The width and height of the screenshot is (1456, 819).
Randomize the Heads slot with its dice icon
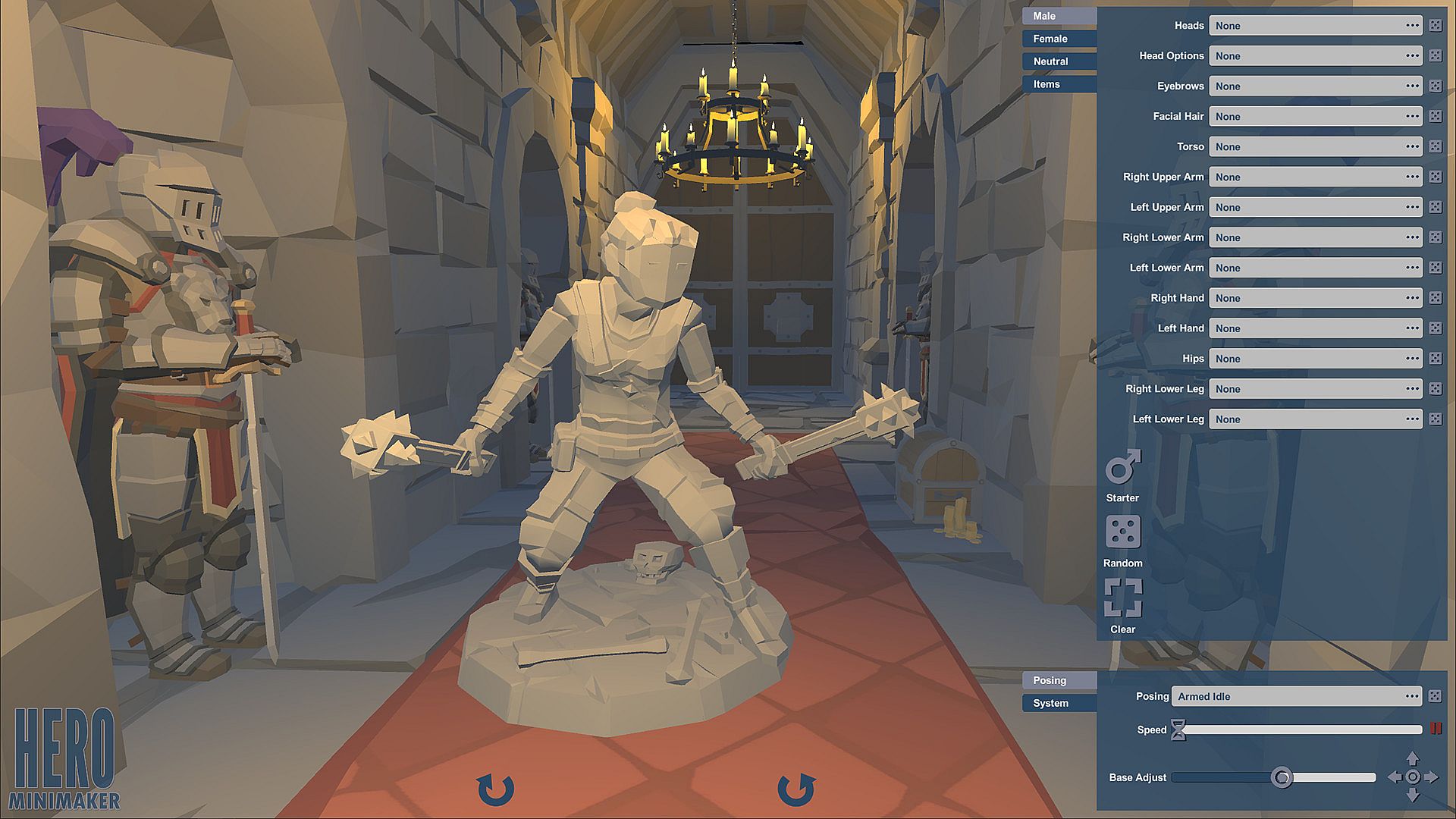click(x=1436, y=26)
